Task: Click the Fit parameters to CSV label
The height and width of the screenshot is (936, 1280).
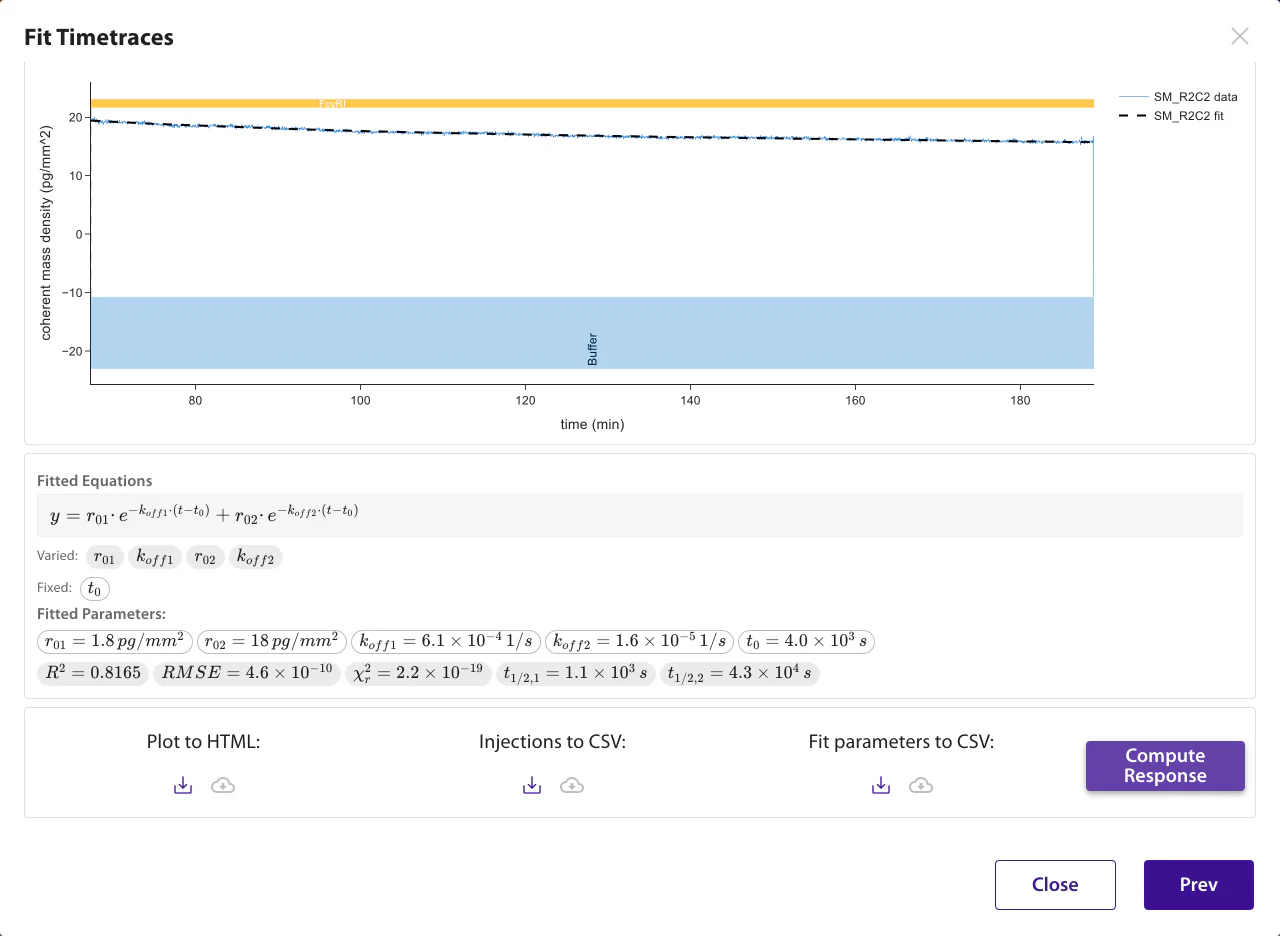Action: coord(901,742)
